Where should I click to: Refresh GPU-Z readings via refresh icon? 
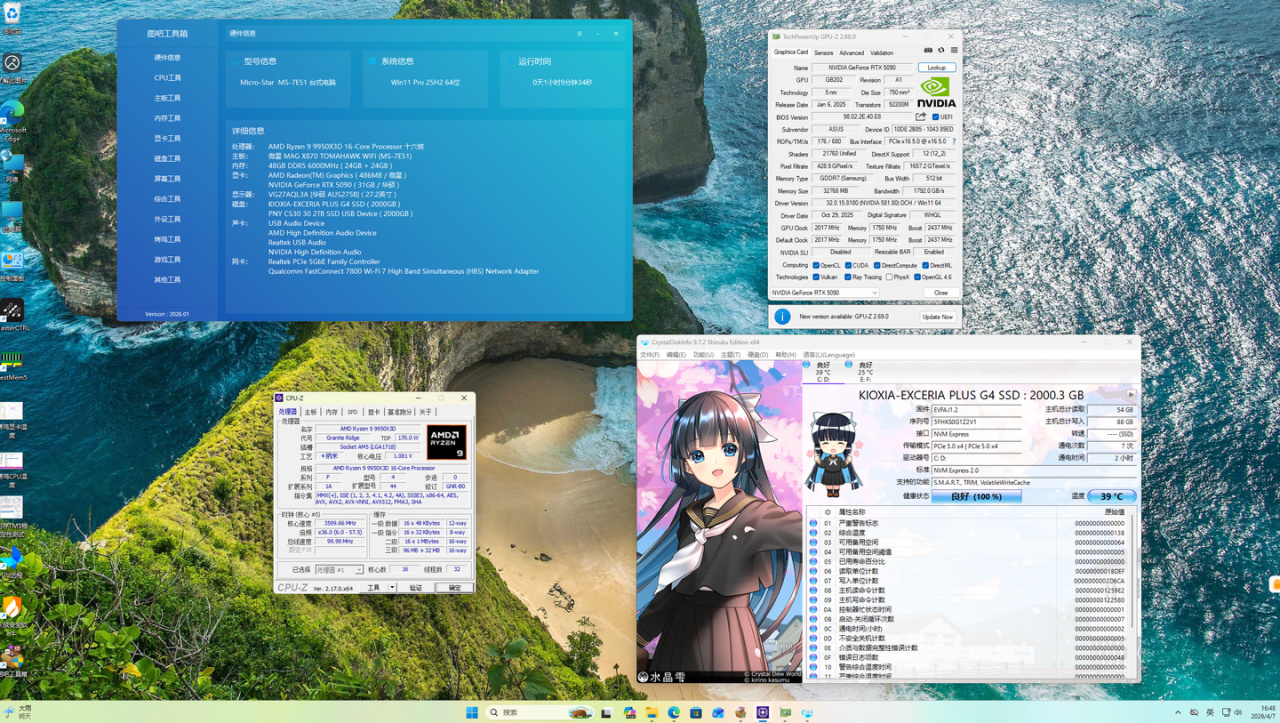pyautogui.click(x=941, y=50)
